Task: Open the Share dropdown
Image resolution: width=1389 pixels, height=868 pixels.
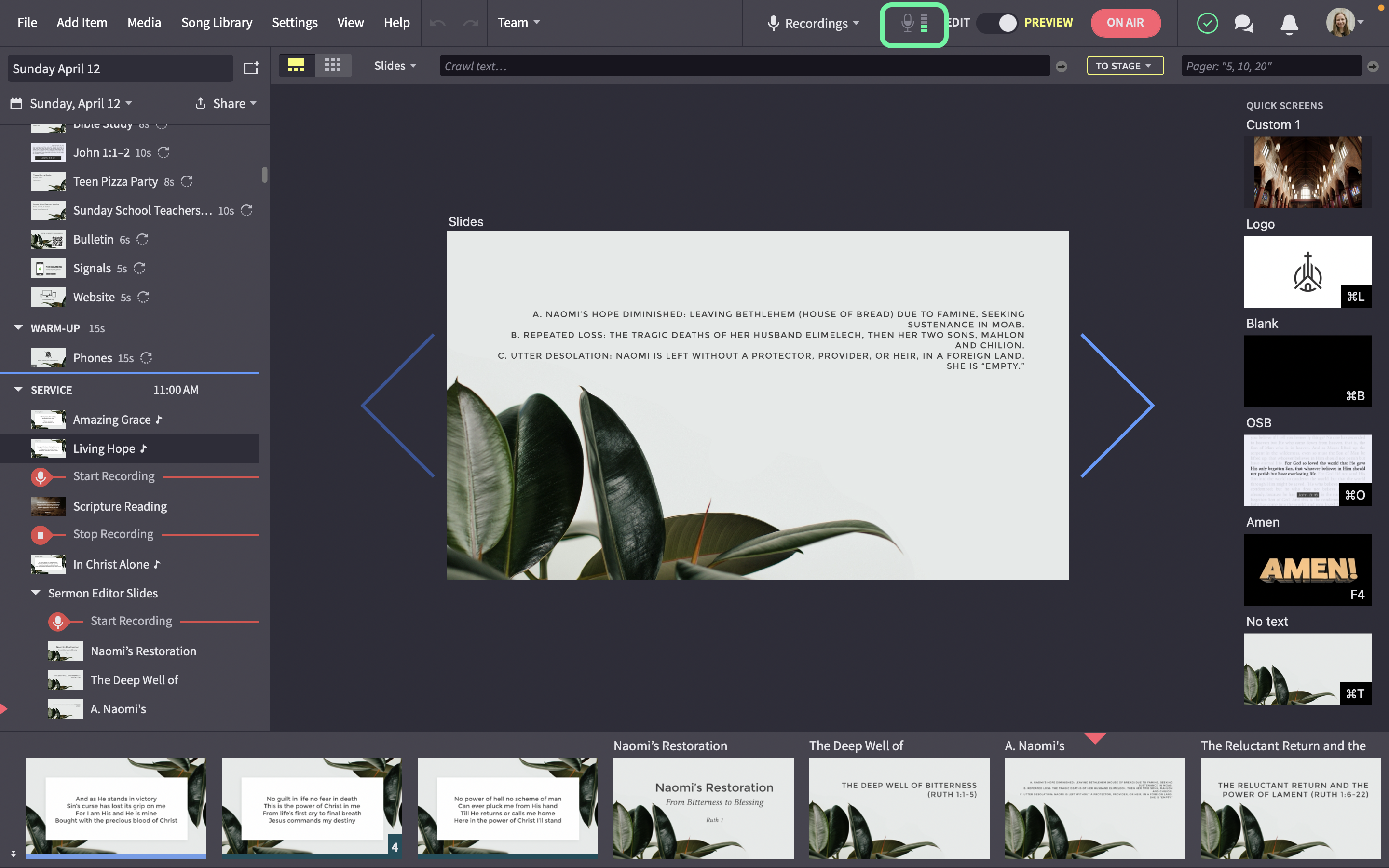Action: click(226, 103)
